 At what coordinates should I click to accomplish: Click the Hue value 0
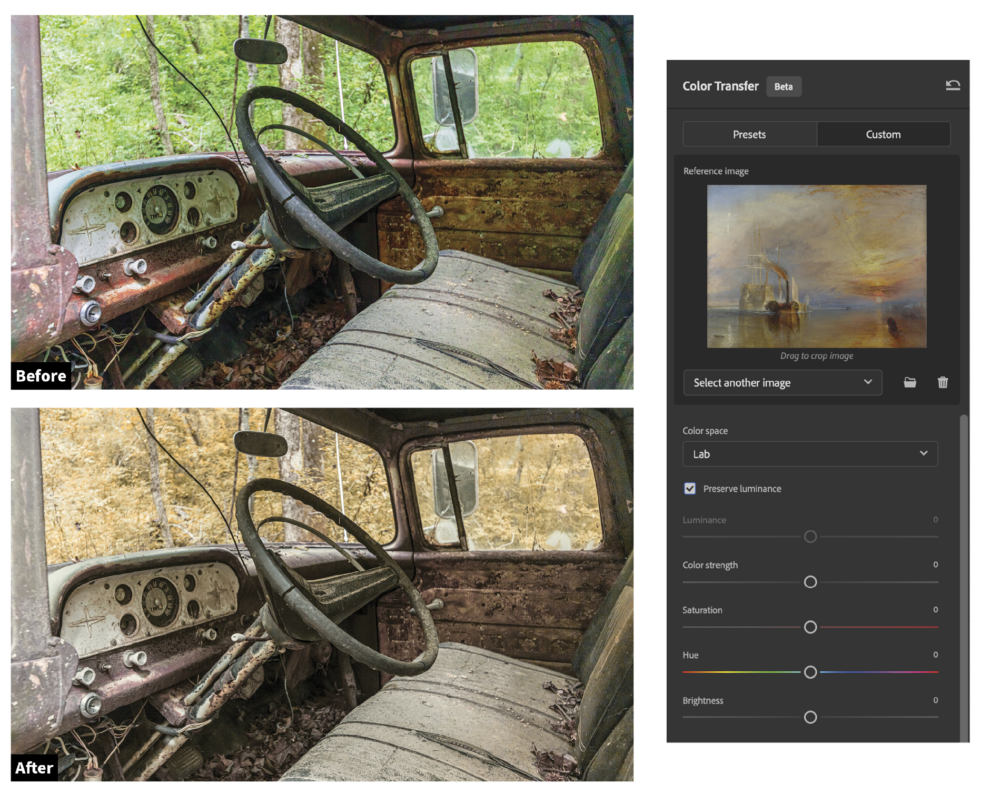tap(936, 655)
